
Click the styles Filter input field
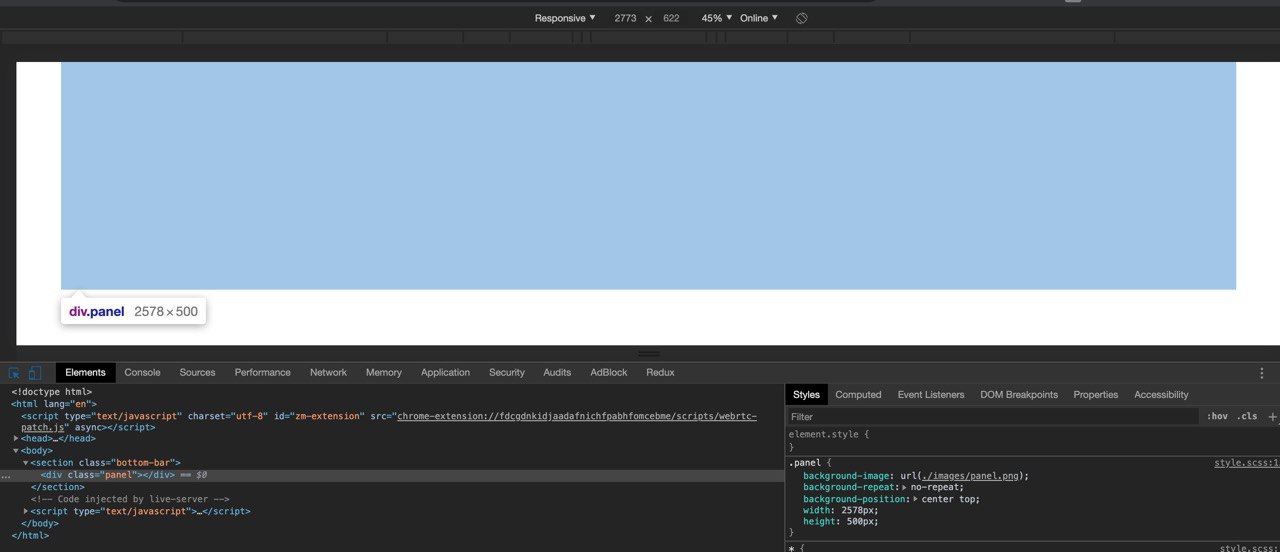pos(993,416)
